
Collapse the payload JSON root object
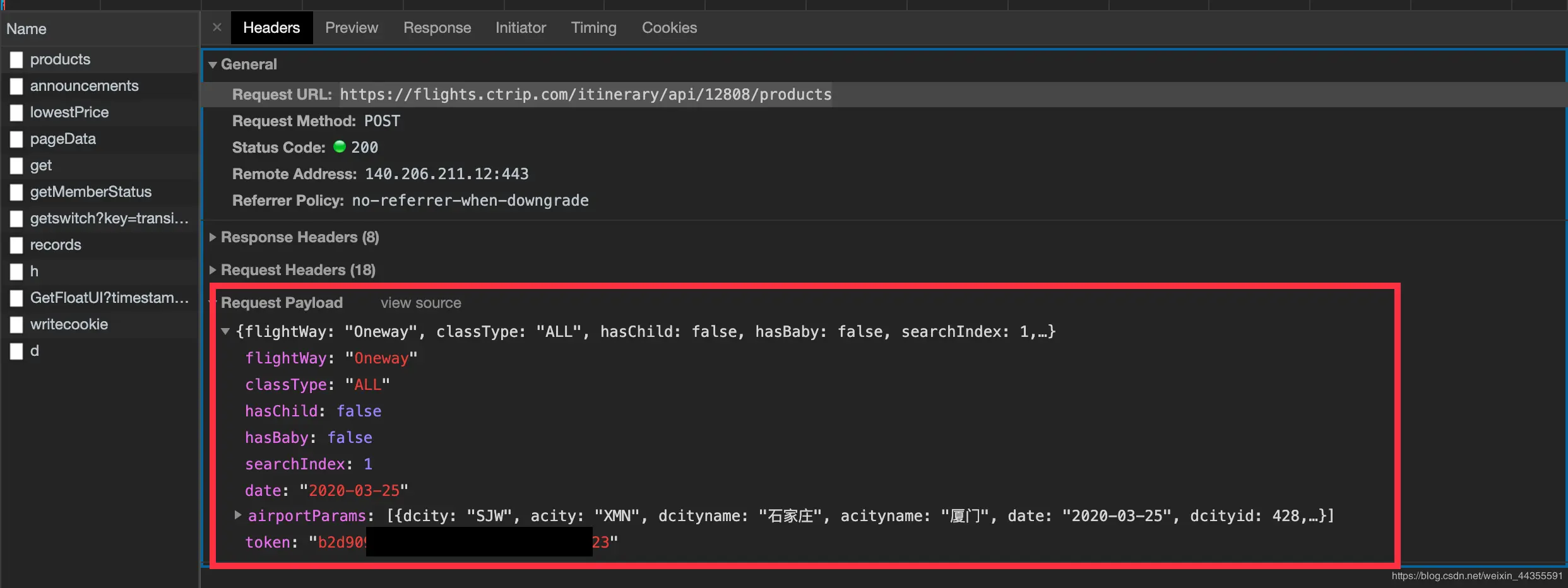pyautogui.click(x=225, y=331)
